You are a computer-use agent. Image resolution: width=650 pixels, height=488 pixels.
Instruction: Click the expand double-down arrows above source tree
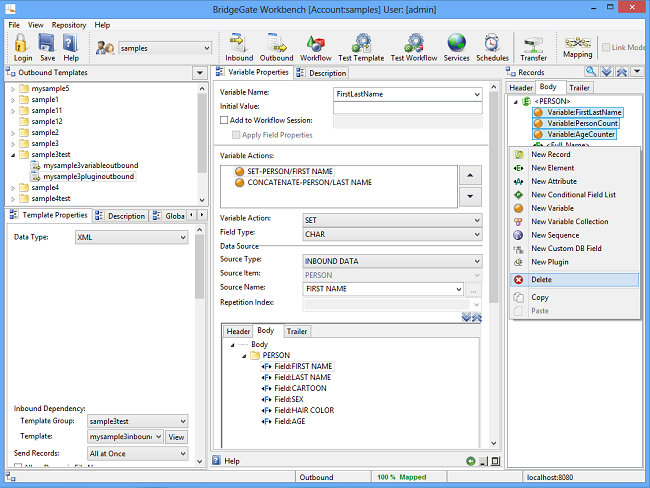[466, 318]
